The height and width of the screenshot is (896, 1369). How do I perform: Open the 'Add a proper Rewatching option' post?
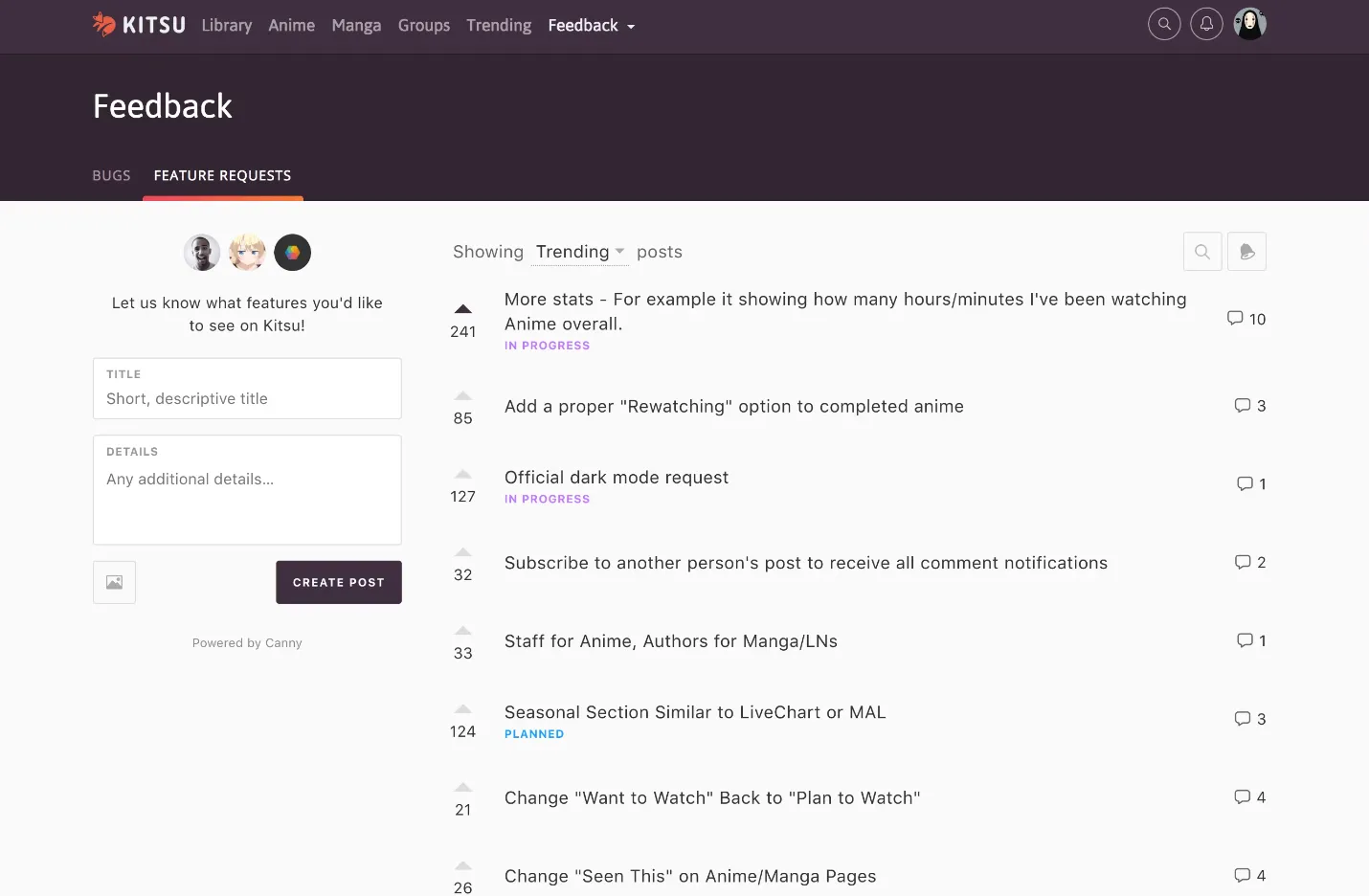(734, 406)
